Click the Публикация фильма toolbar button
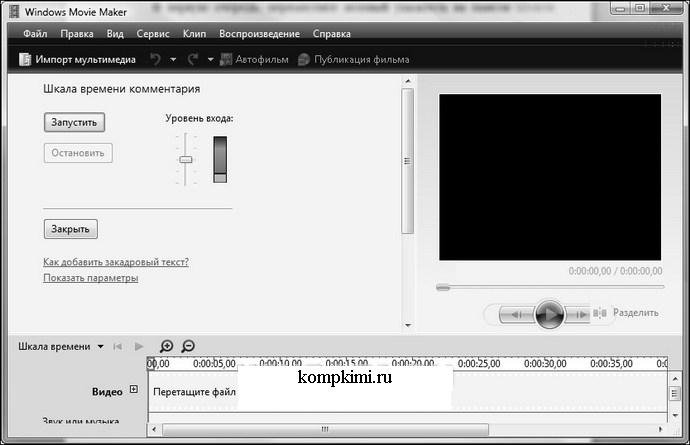This screenshot has height=445, width=690. point(353,59)
